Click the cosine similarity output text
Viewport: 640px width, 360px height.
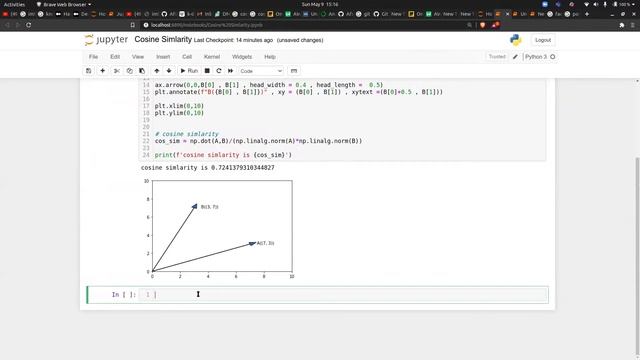207,168
